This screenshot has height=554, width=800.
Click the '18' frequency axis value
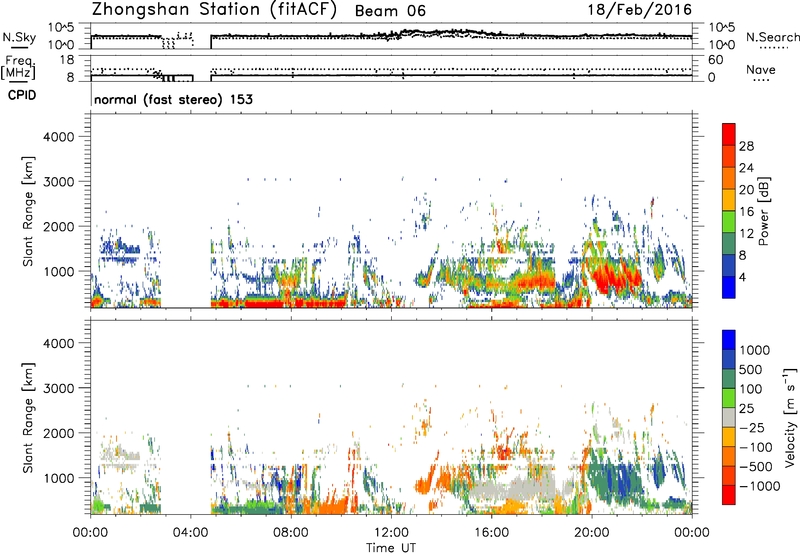pyautogui.click(x=66, y=60)
